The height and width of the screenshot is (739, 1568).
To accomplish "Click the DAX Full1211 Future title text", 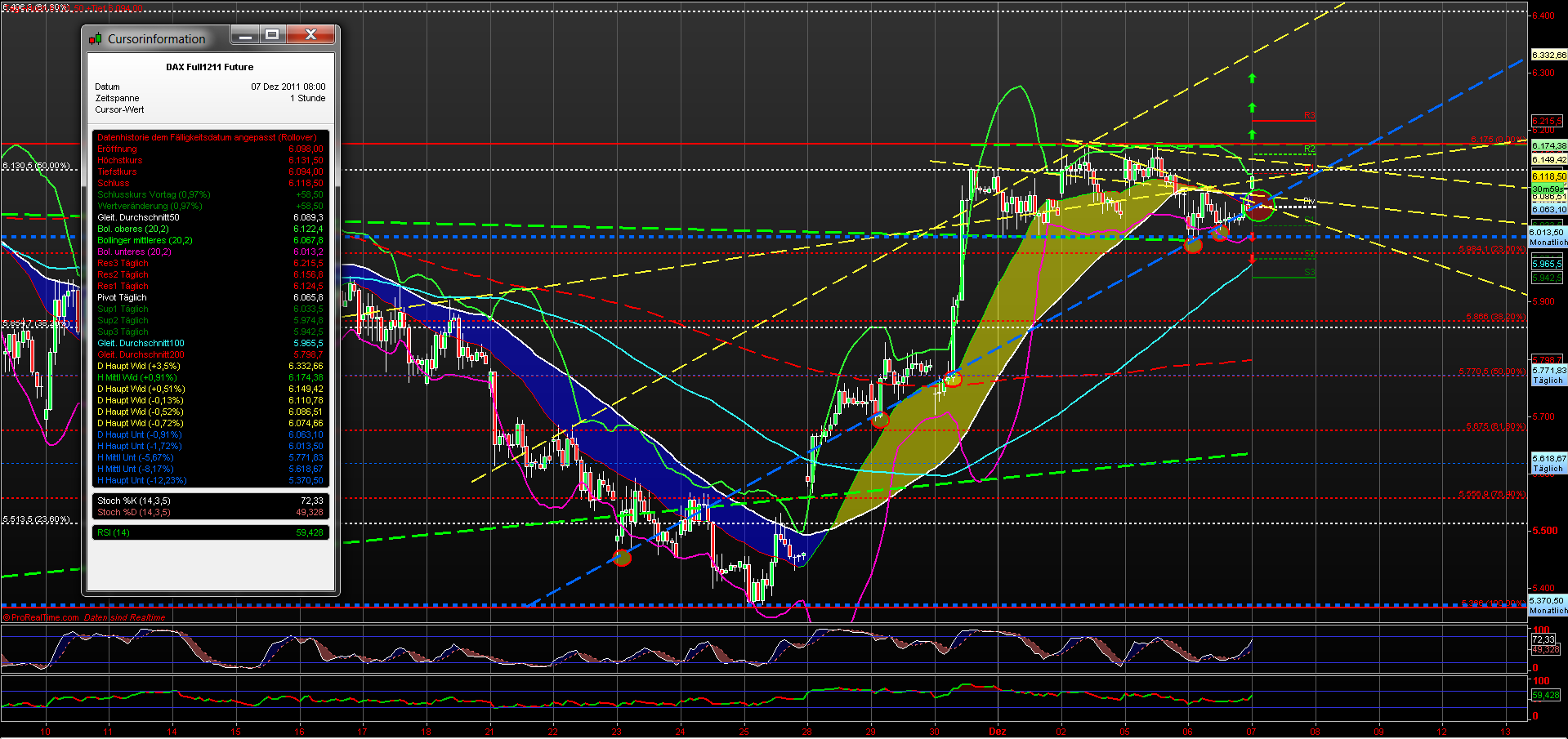I will tap(210, 67).
